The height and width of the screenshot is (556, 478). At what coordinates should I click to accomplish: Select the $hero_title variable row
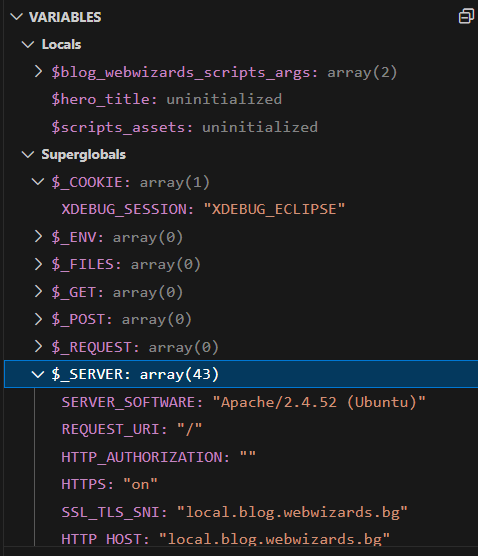click(241, 99)
